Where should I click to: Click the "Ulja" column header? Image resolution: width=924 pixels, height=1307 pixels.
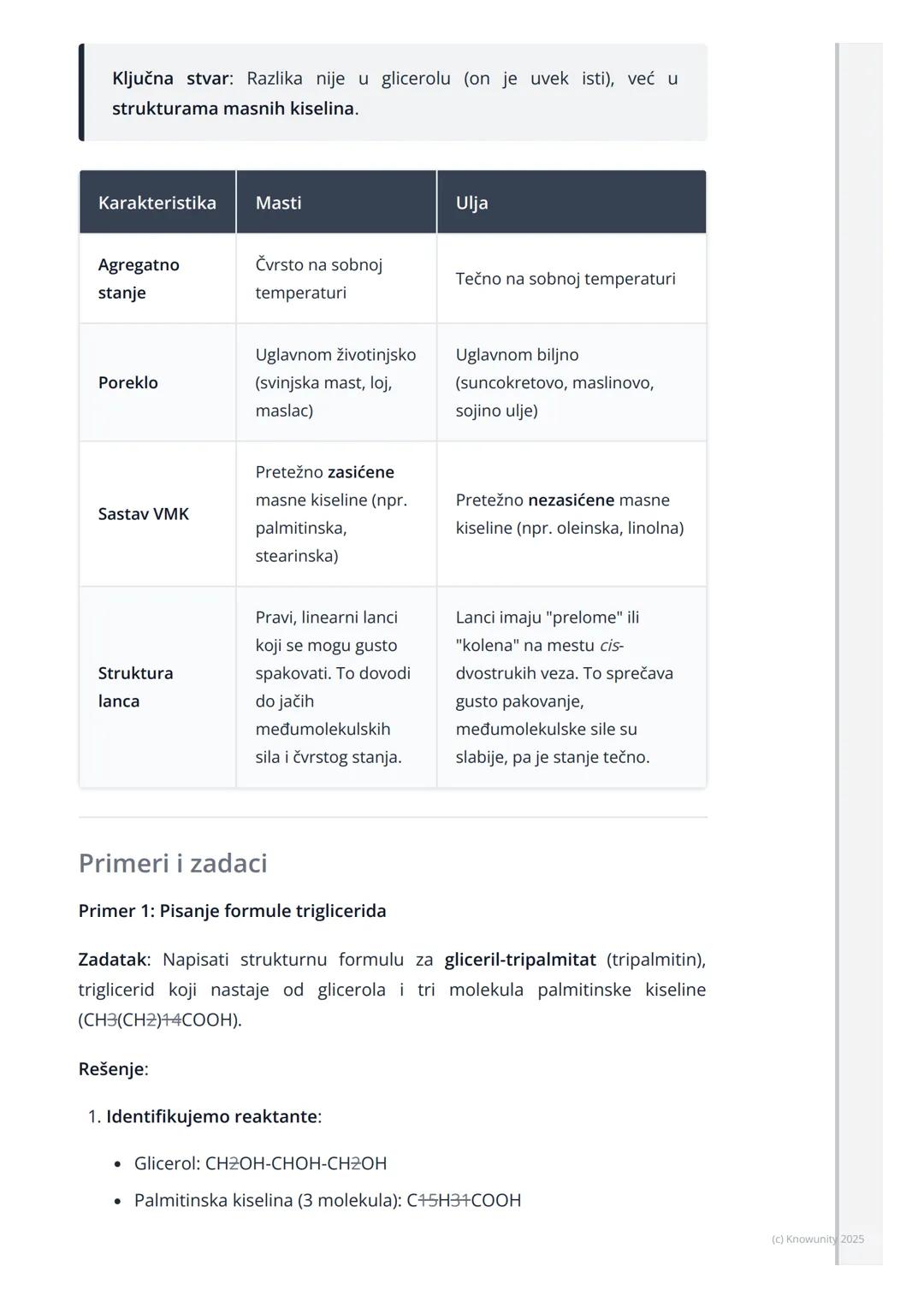471,203
